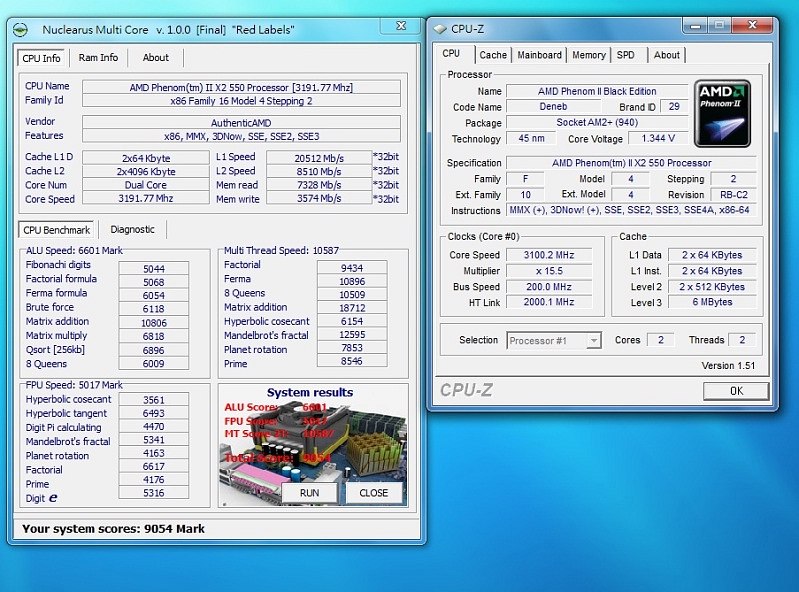Image resolution: width=799 pixels, height=592 pixels.
Task: Click the Level 3 cache 6 MBytes value
Action: (x=712, y=302)
